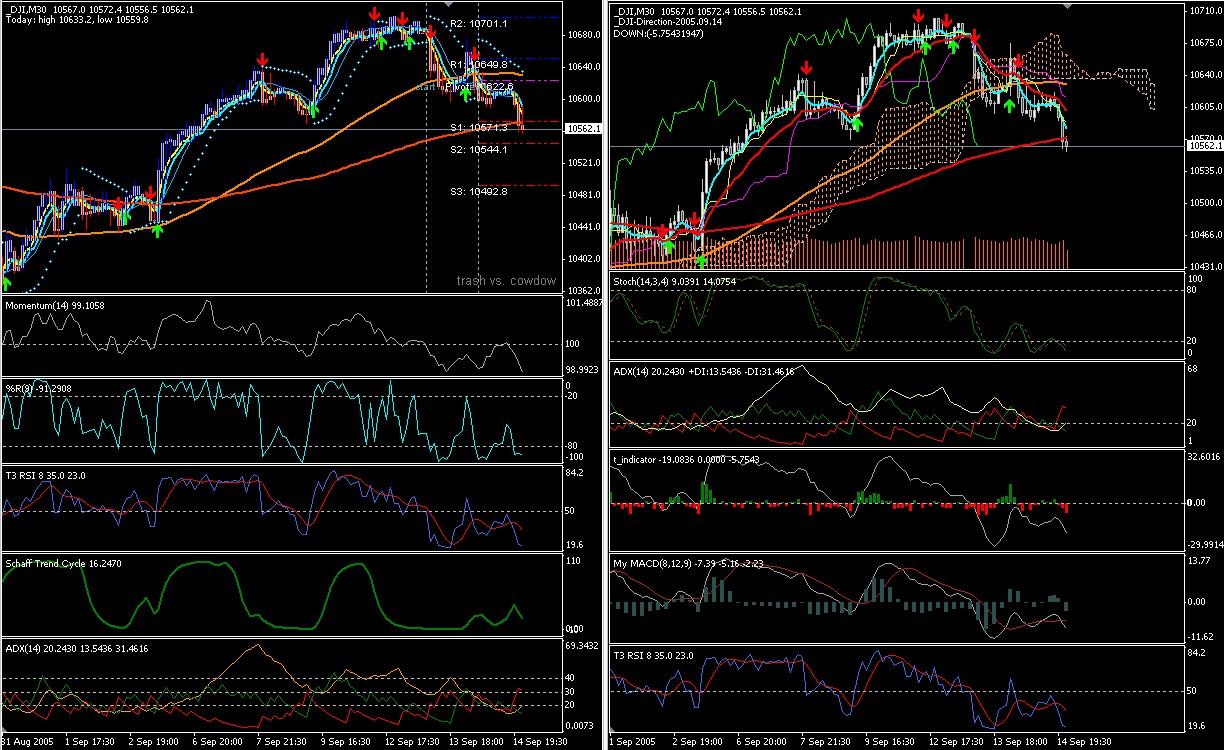Click the -11.62 MACD scale value
Screen dimensions: 1225x750
1201,637
